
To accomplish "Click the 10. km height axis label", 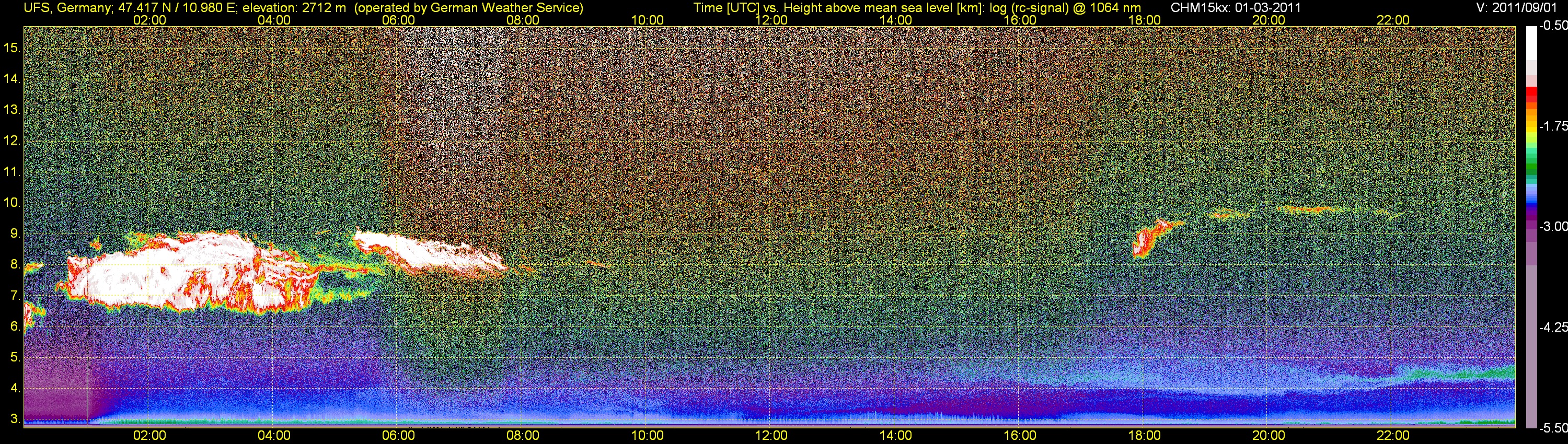I will point(11,203).
